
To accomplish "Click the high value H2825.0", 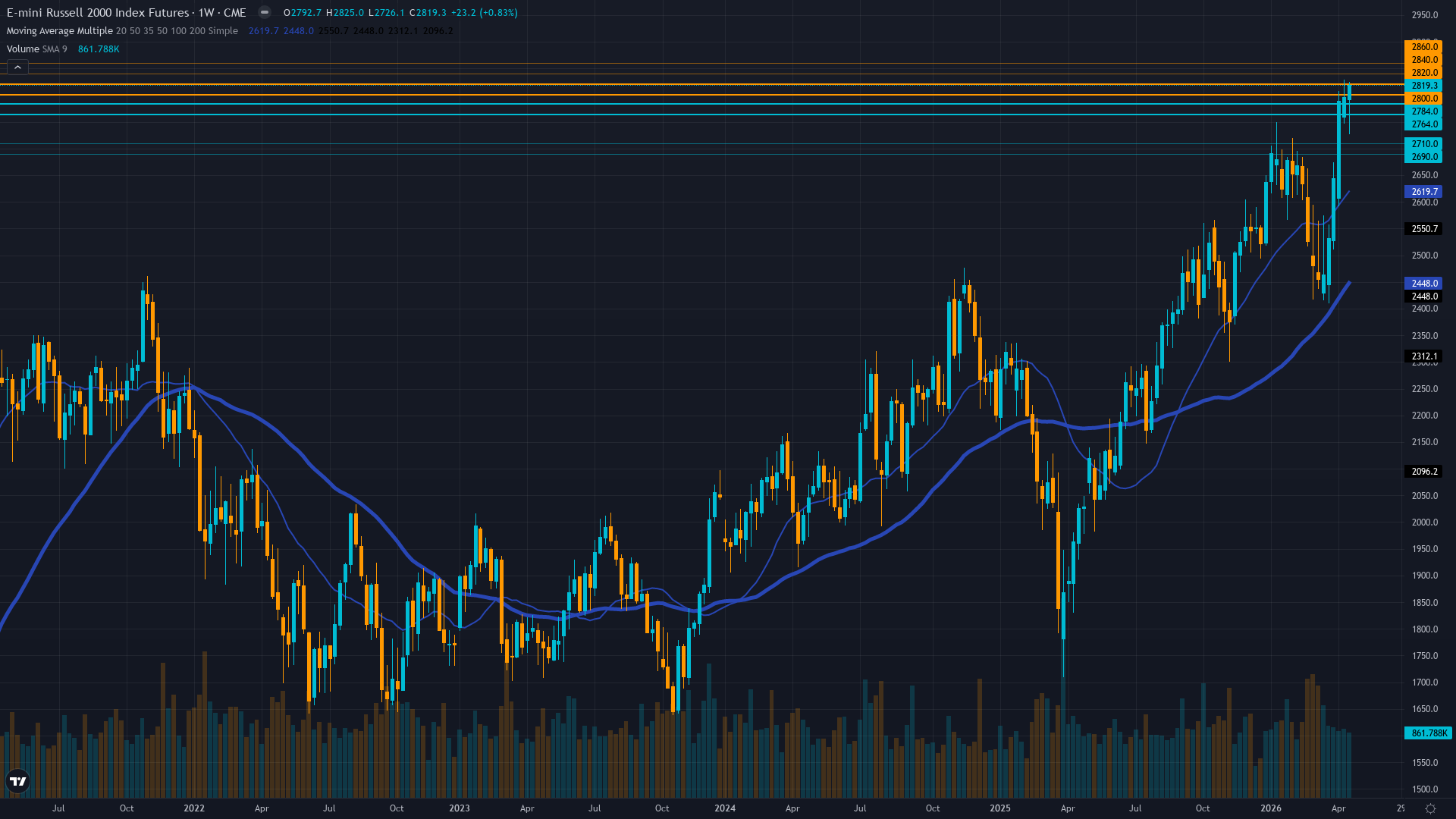I will (x=345, y=12).
